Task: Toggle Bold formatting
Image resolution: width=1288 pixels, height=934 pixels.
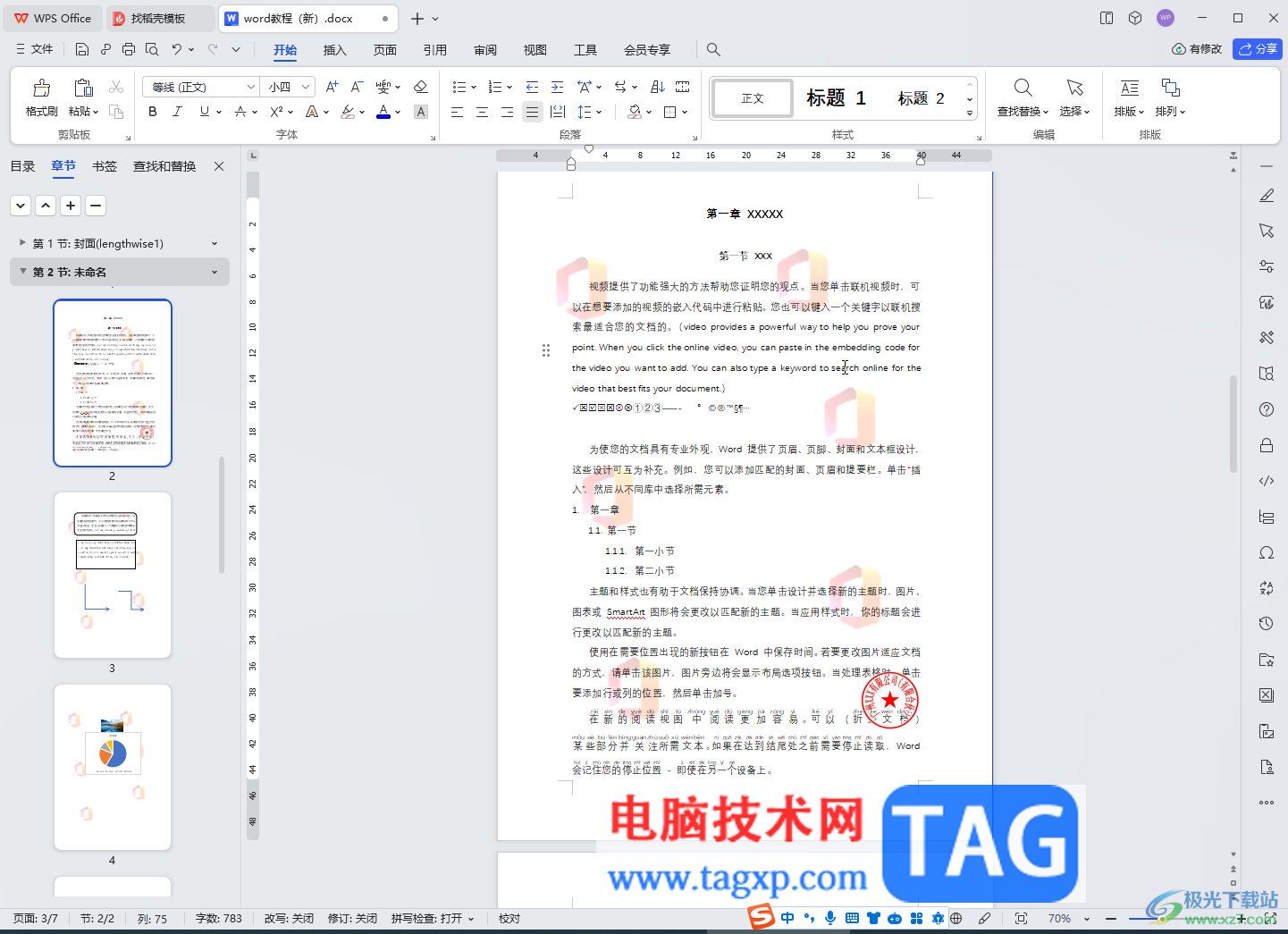Action: point(153,112)
